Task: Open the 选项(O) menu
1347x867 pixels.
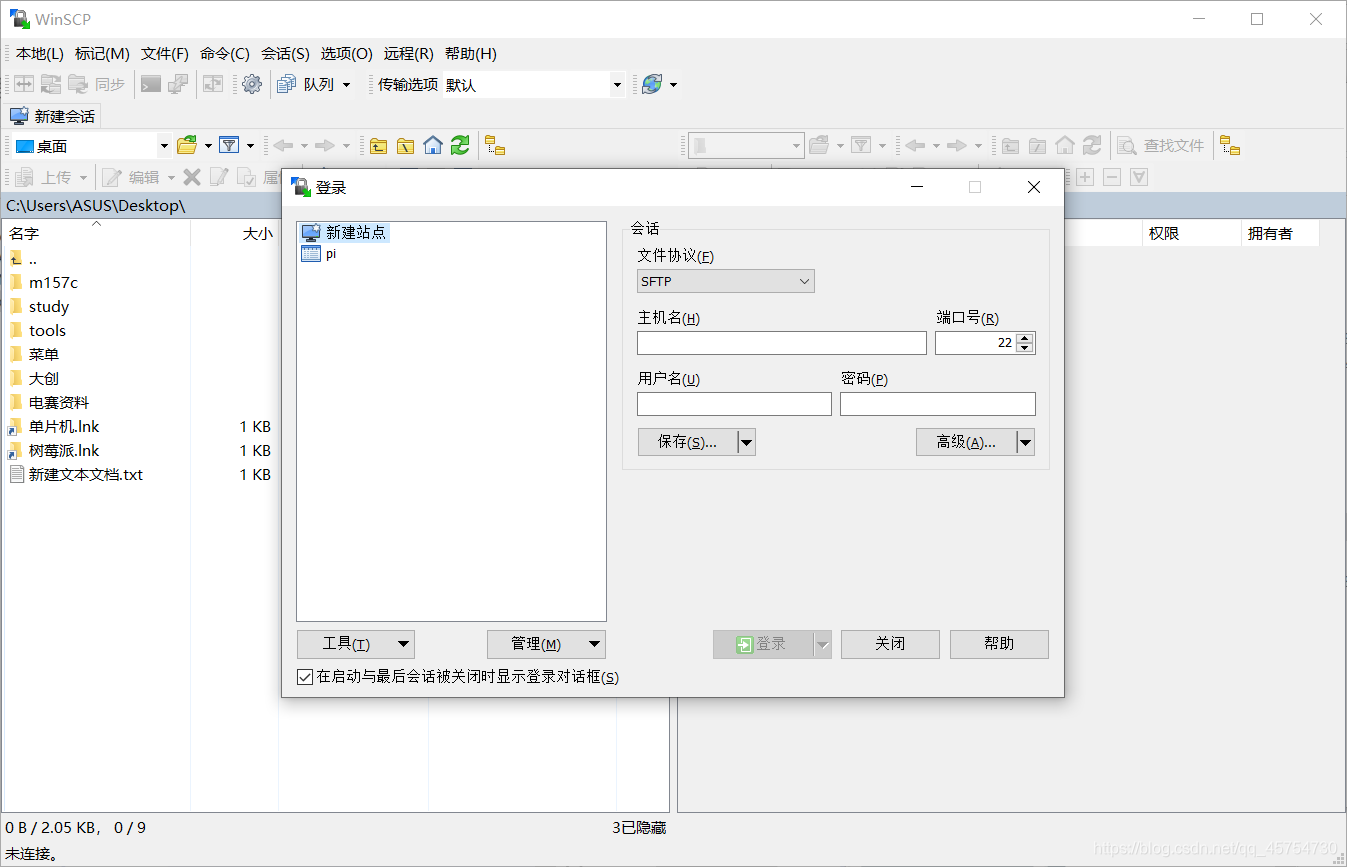Action: [347, 54]
